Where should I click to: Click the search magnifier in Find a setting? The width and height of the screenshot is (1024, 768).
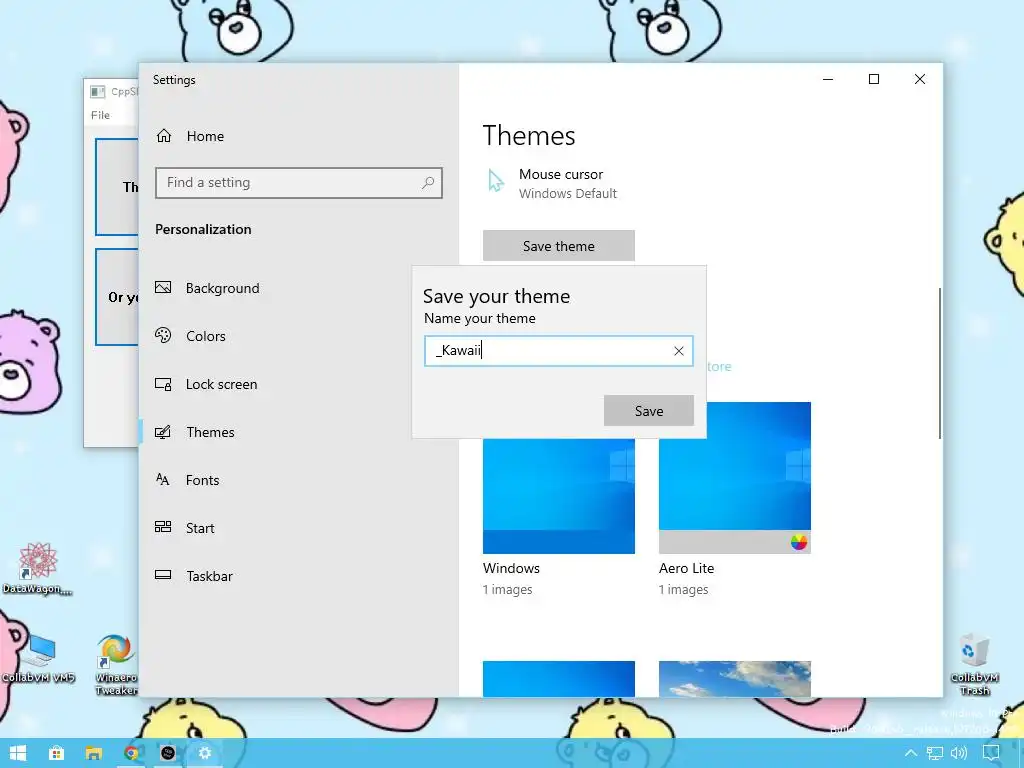pyautogui.click(x=428, y=183)
